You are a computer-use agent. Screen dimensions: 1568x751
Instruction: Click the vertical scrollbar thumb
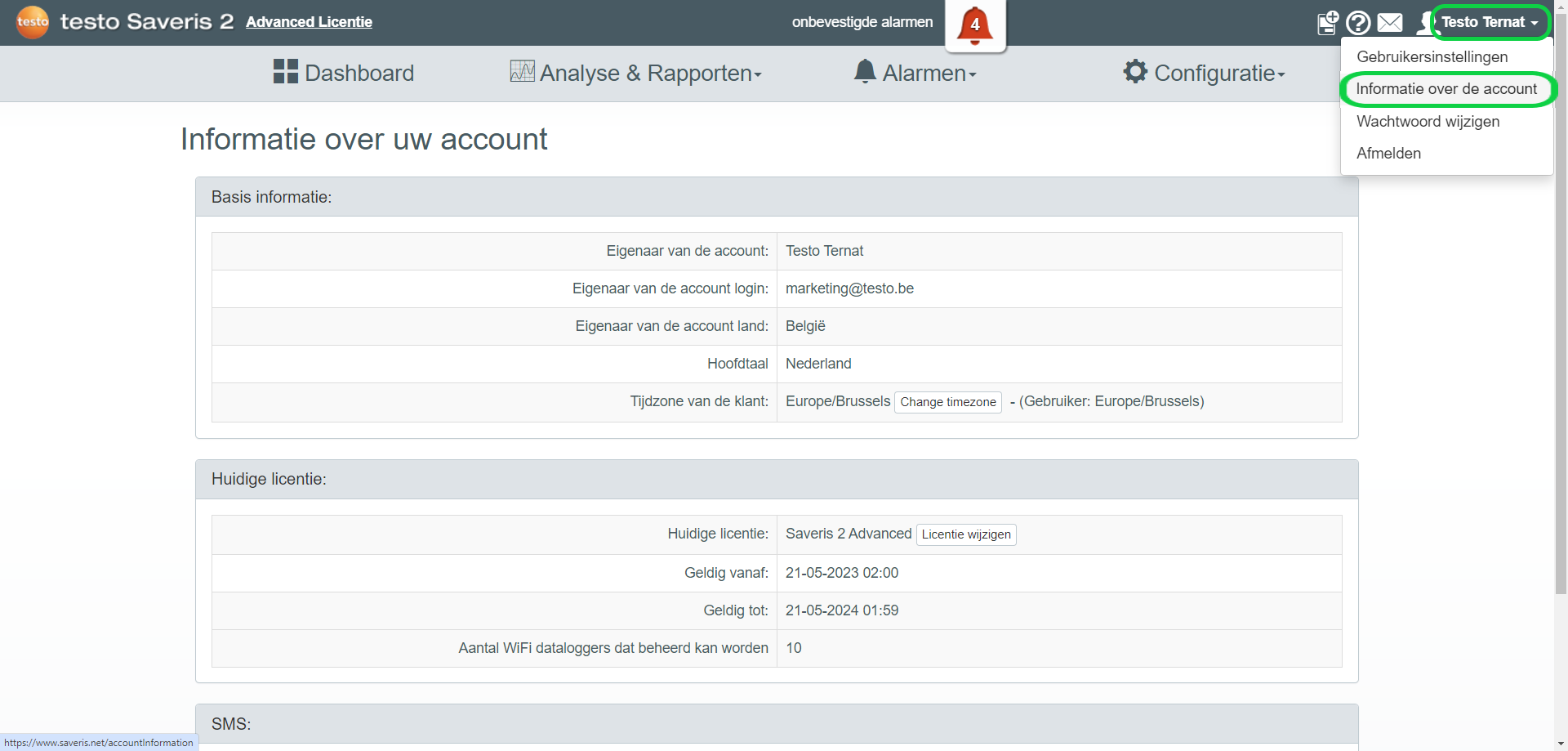coord(1561,302)
